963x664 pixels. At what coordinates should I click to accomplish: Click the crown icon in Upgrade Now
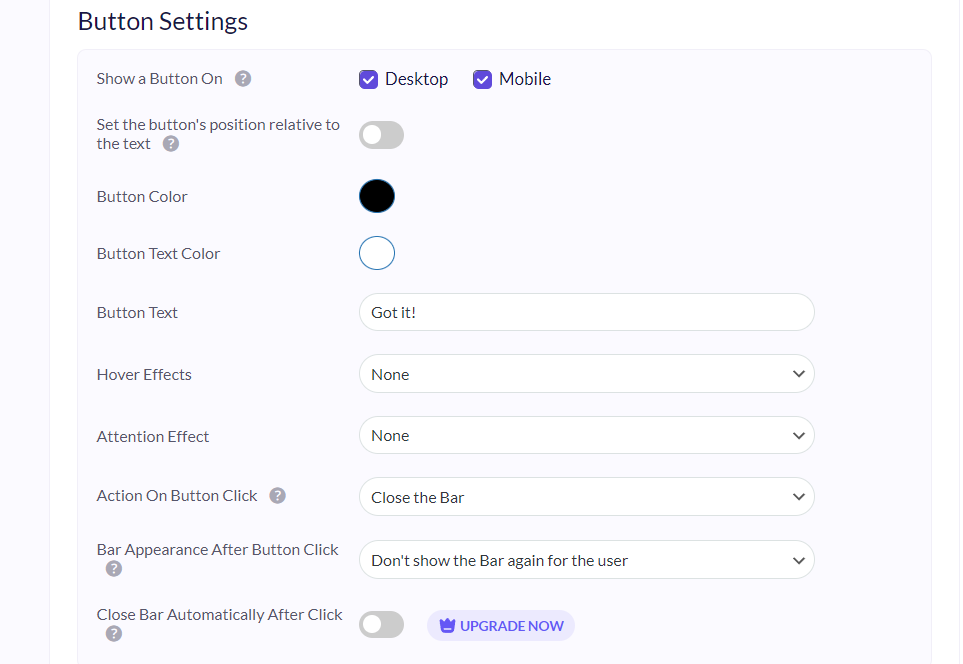pyautogui.click(x=447, y=626)
